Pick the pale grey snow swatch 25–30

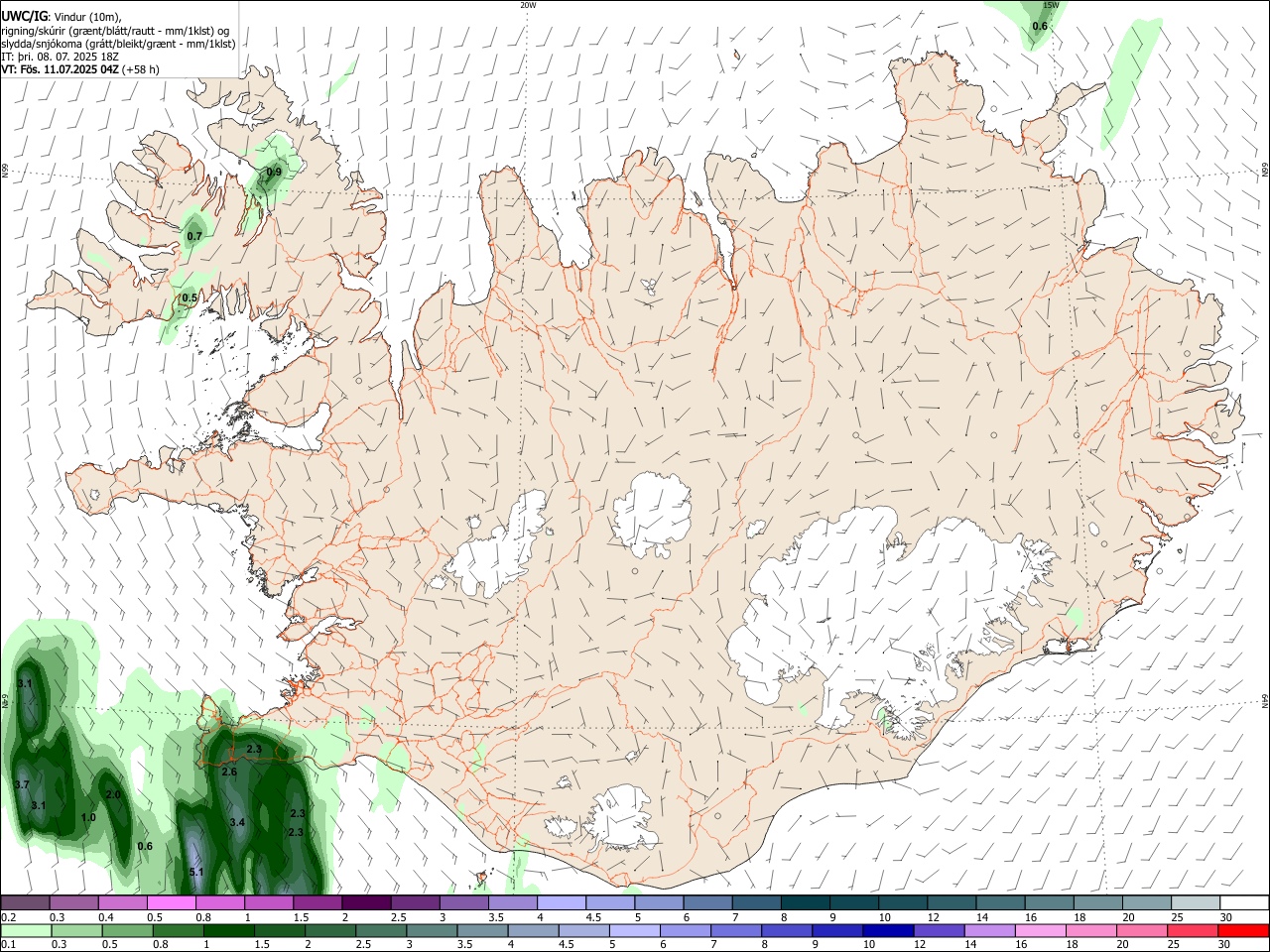click(1197, 903)
